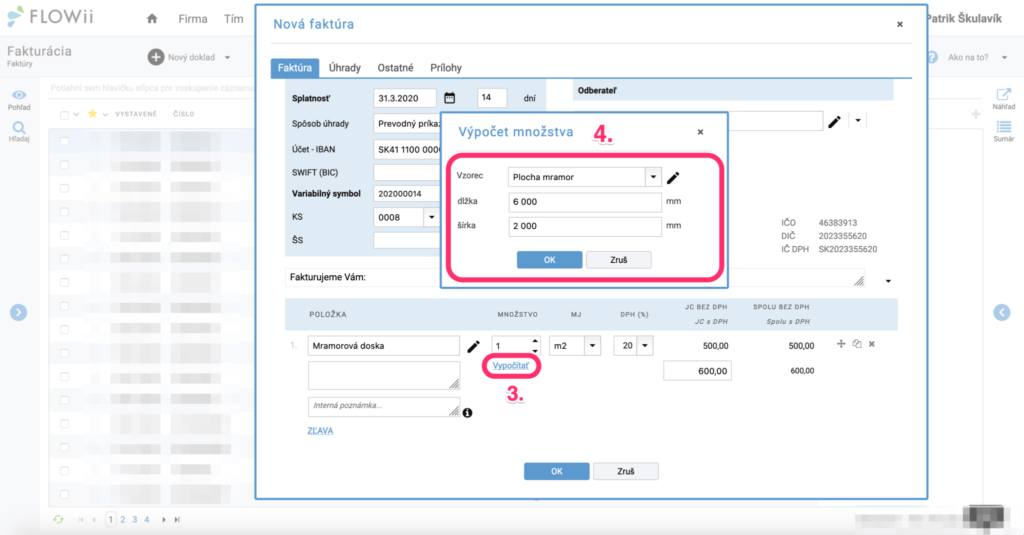Open the Vzorec dropdown arrow
The image size is (1024, 535).
653,177
